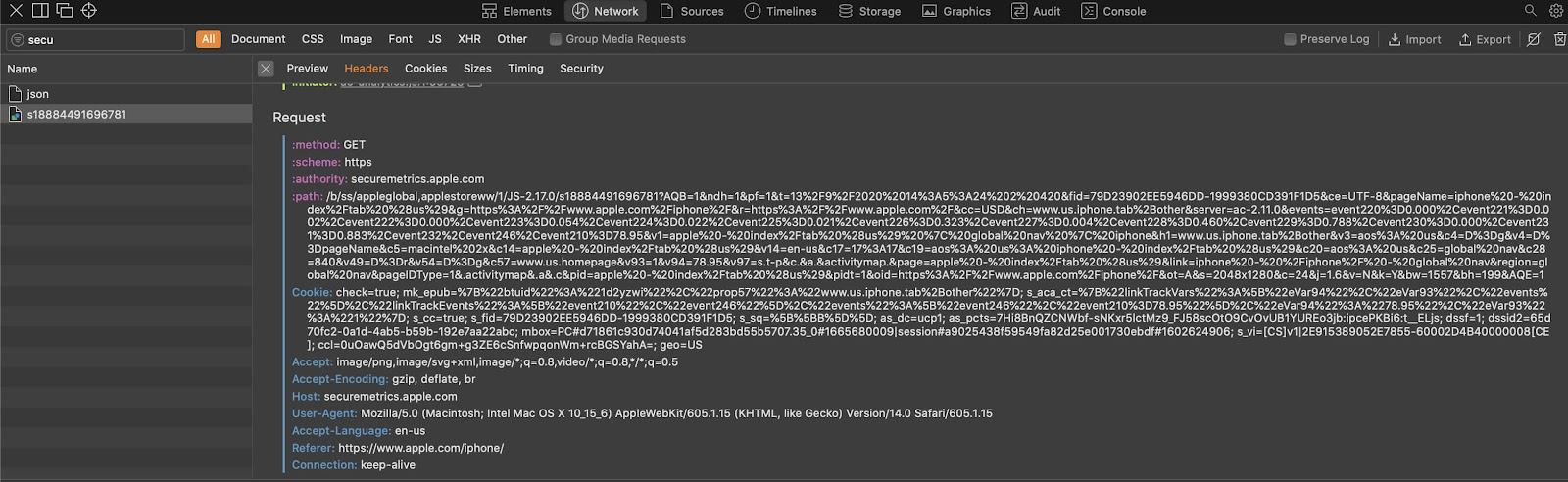Open the Storage tab
This screenshot has width=1568, height=482.
click(x=869, y=11)
